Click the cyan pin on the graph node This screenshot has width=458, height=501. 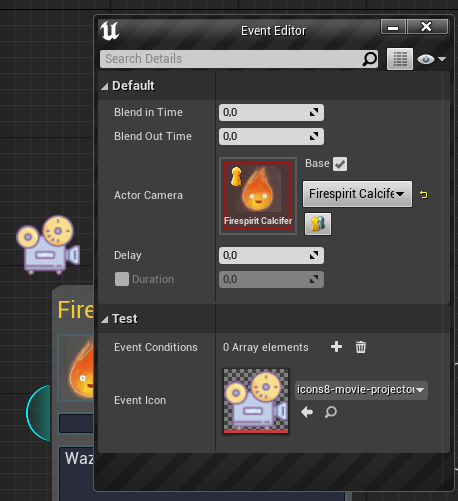[38, 413]
